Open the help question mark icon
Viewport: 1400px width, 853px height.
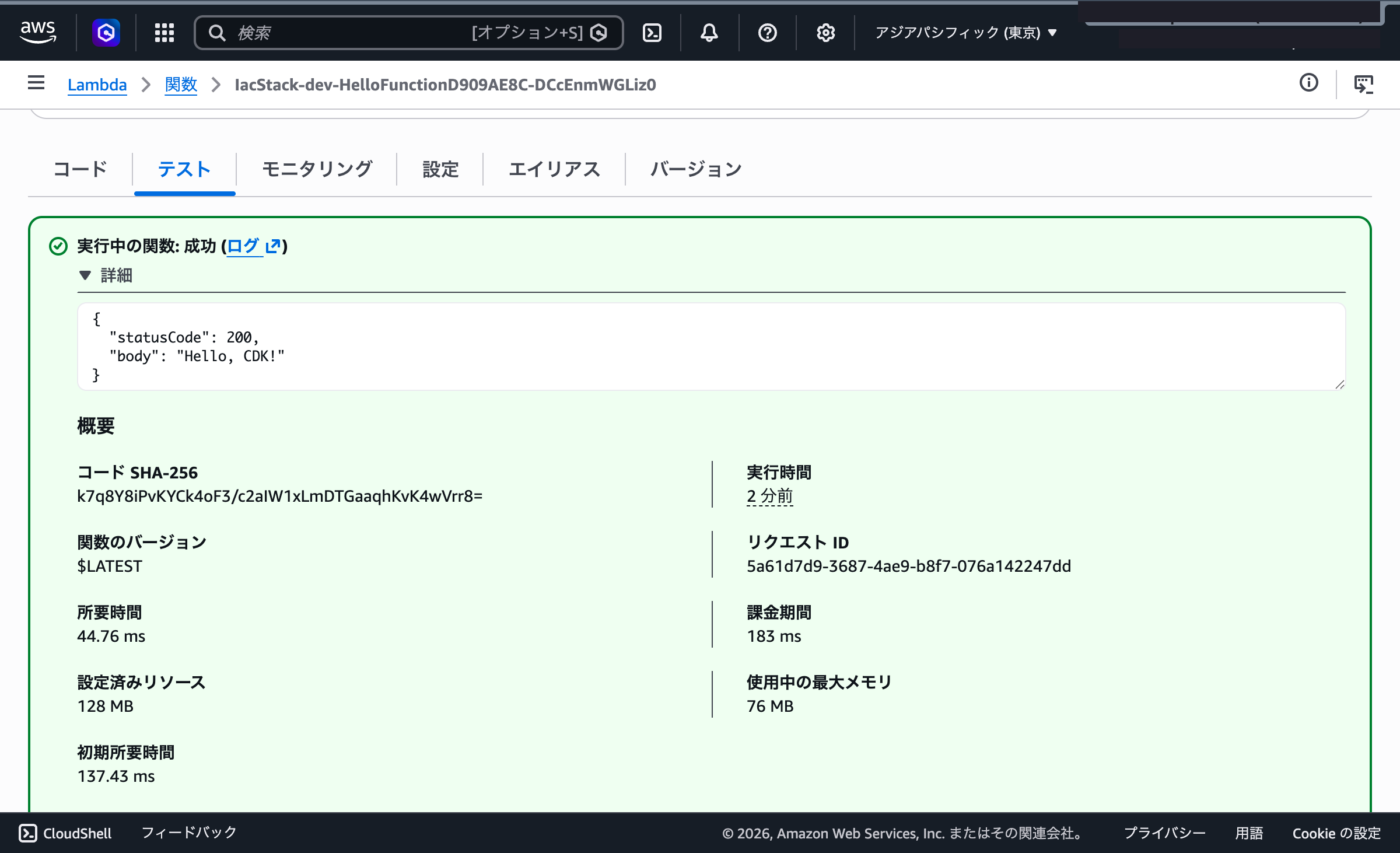tap(768, 33)
